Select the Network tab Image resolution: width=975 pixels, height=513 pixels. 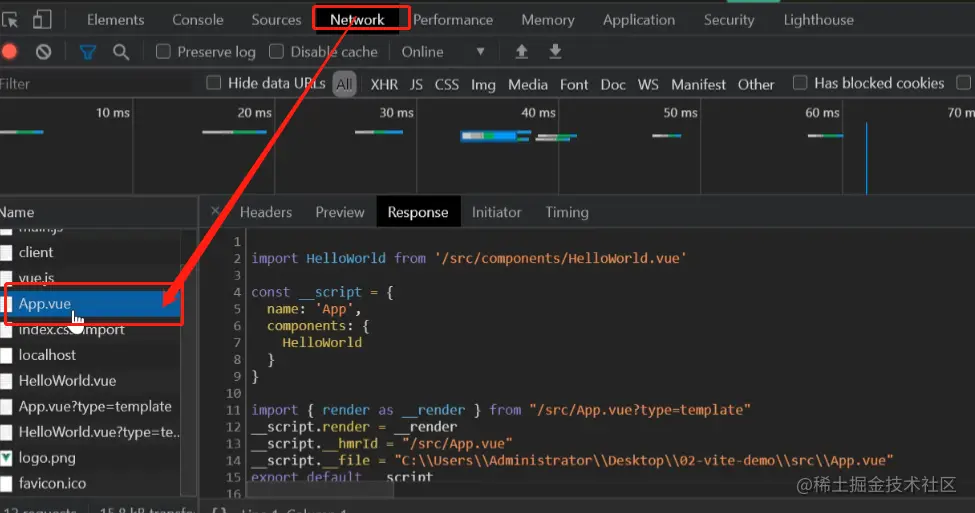[358, 20]
